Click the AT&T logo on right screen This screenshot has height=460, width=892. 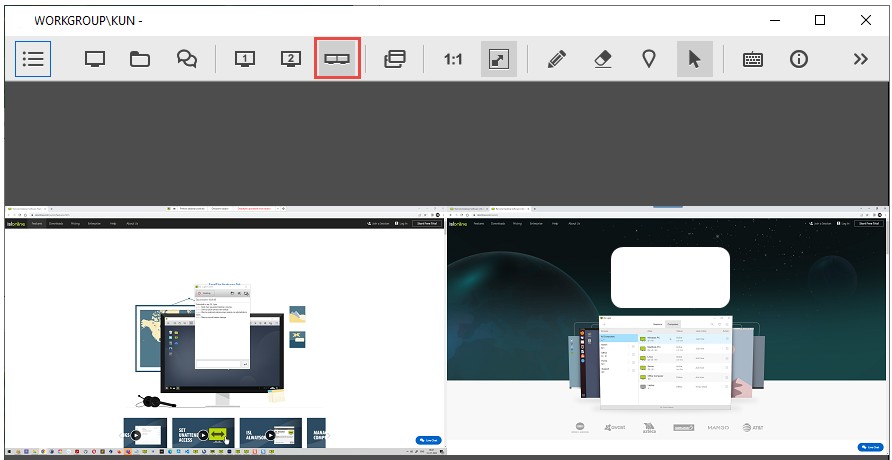(753, 428)
